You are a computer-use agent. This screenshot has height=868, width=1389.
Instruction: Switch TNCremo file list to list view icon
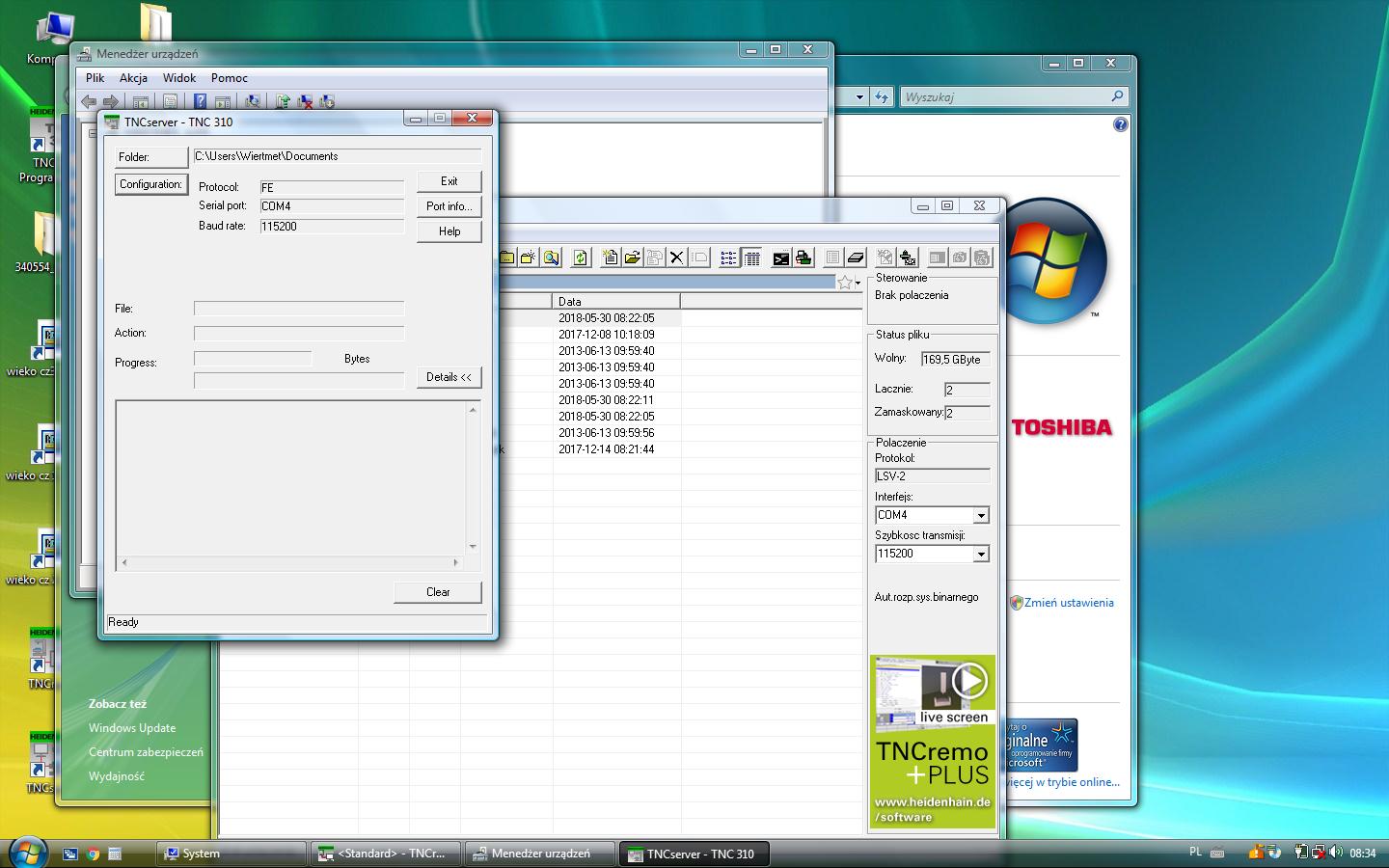(728, 258)
